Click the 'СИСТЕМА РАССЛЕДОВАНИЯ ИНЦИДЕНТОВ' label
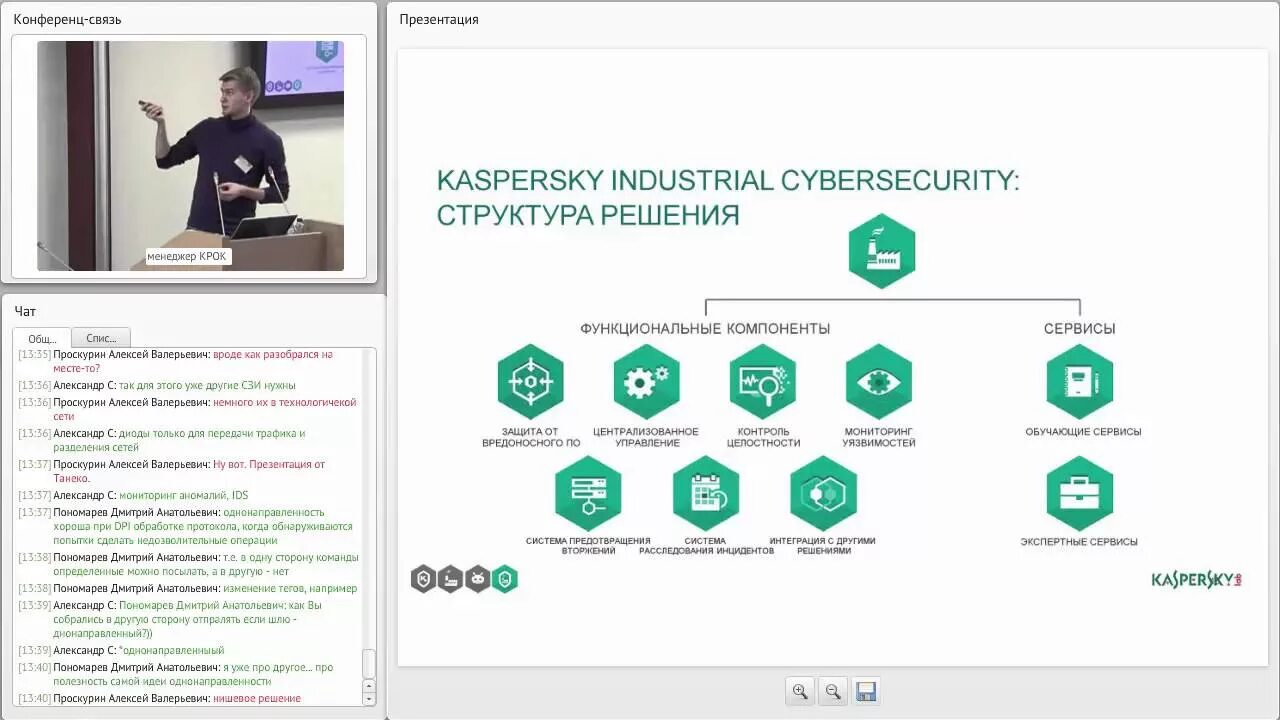 coord(706,546)
